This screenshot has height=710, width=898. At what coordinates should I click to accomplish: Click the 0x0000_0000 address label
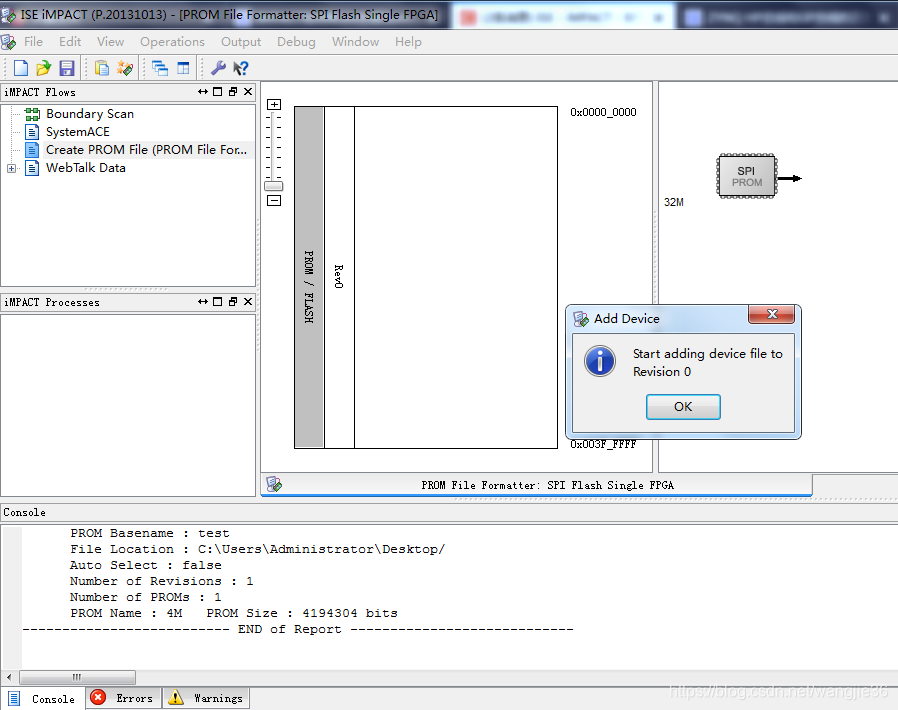click(x=603, y=112)
